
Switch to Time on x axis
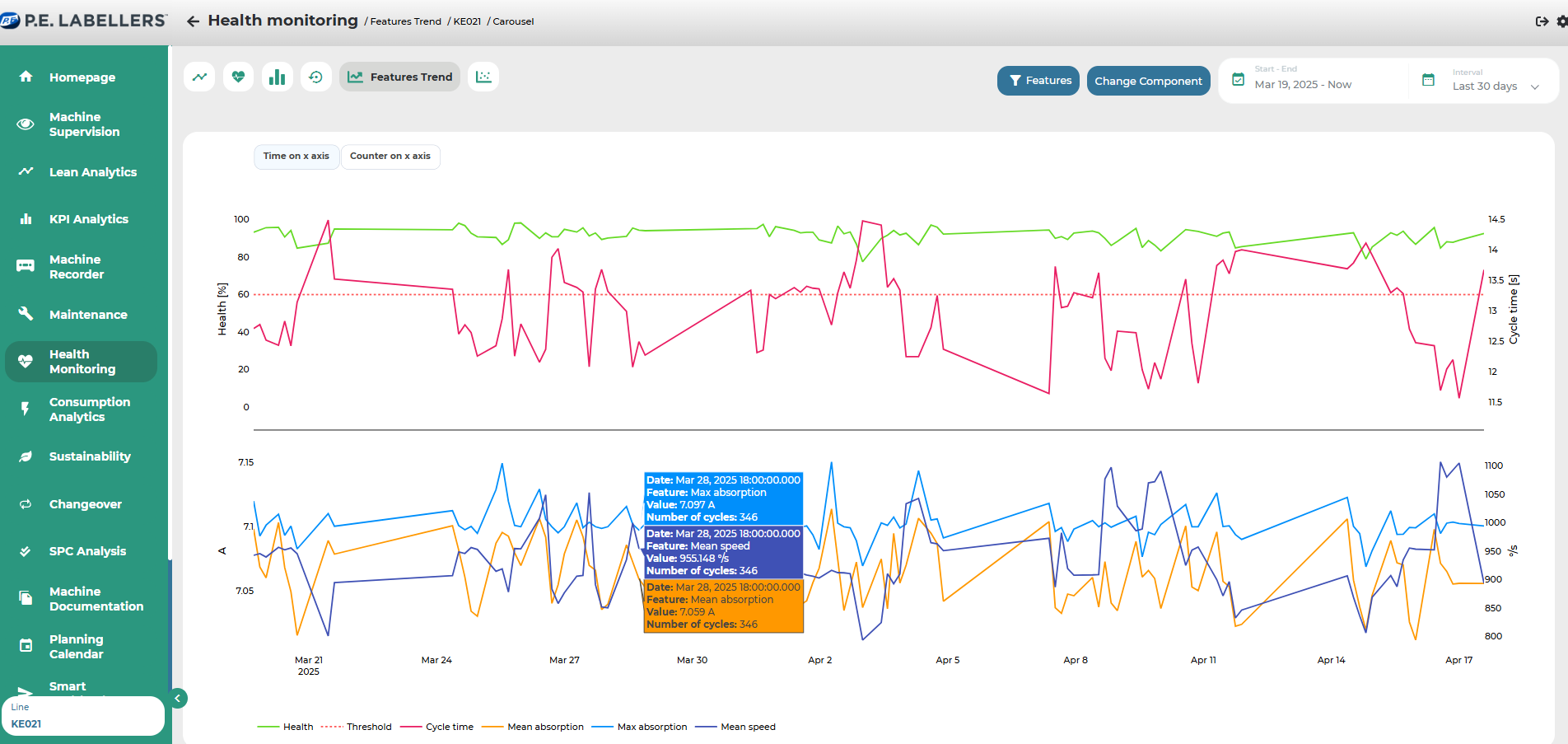(296, 156)
